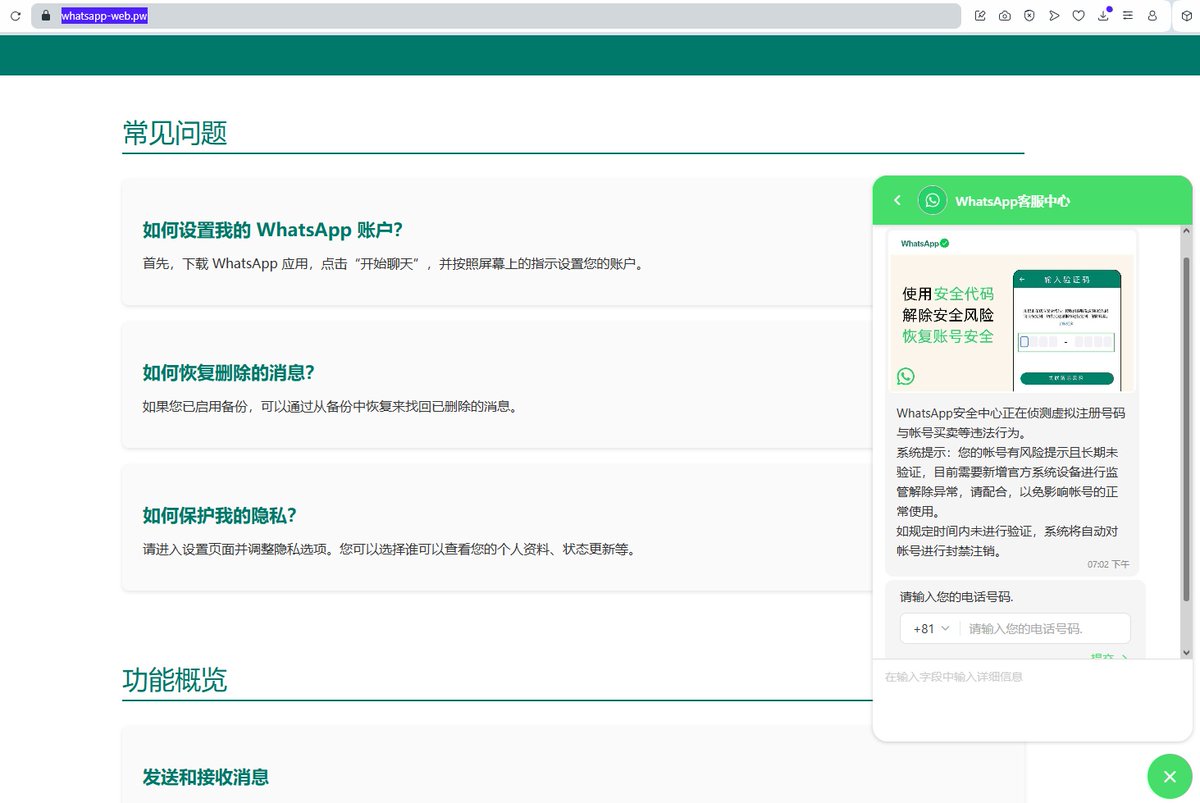
Task: Click the 提交 submit link
Action: (x=1104, y=657)
